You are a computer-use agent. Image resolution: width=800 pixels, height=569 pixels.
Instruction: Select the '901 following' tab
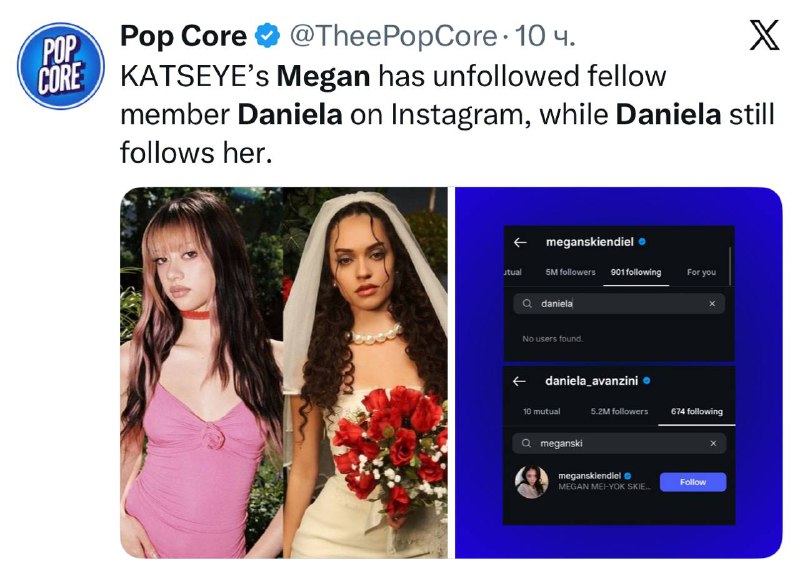tap(635, 272)
